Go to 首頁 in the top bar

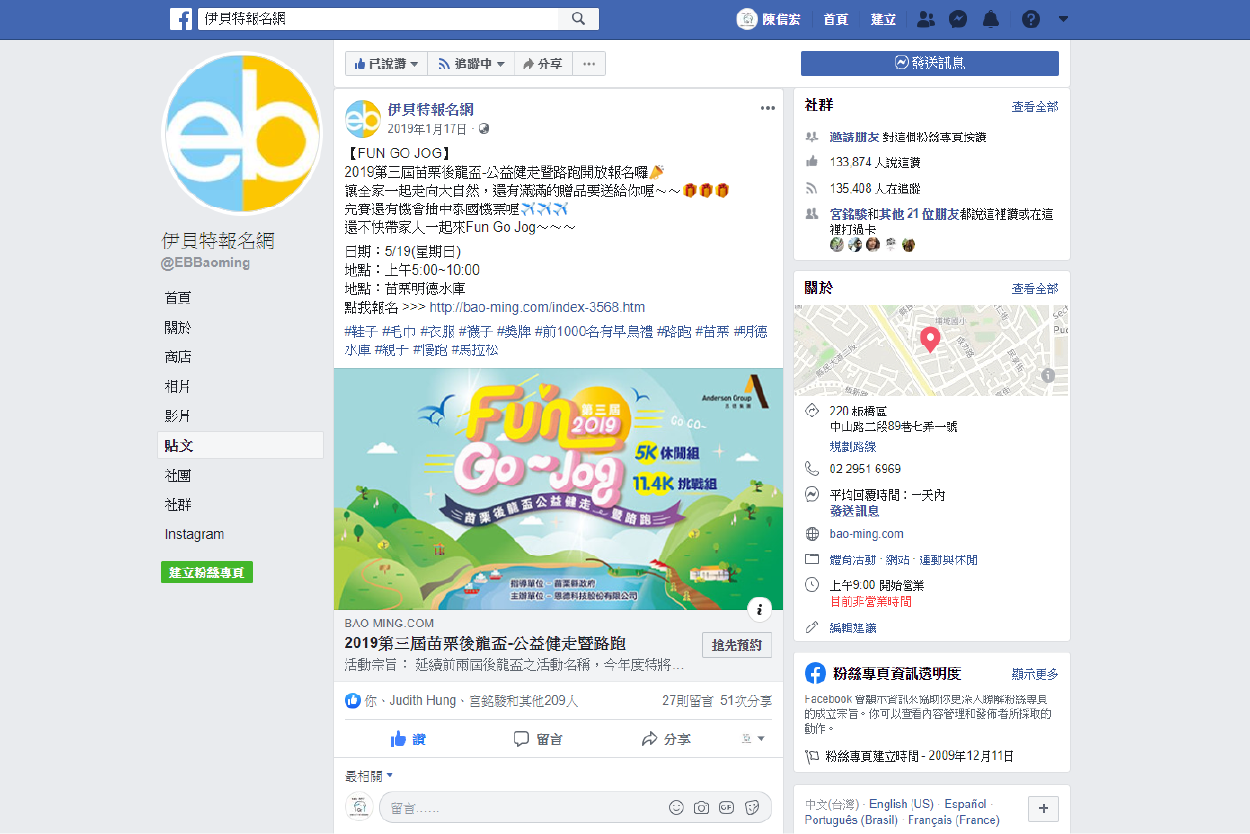point(836,19)
